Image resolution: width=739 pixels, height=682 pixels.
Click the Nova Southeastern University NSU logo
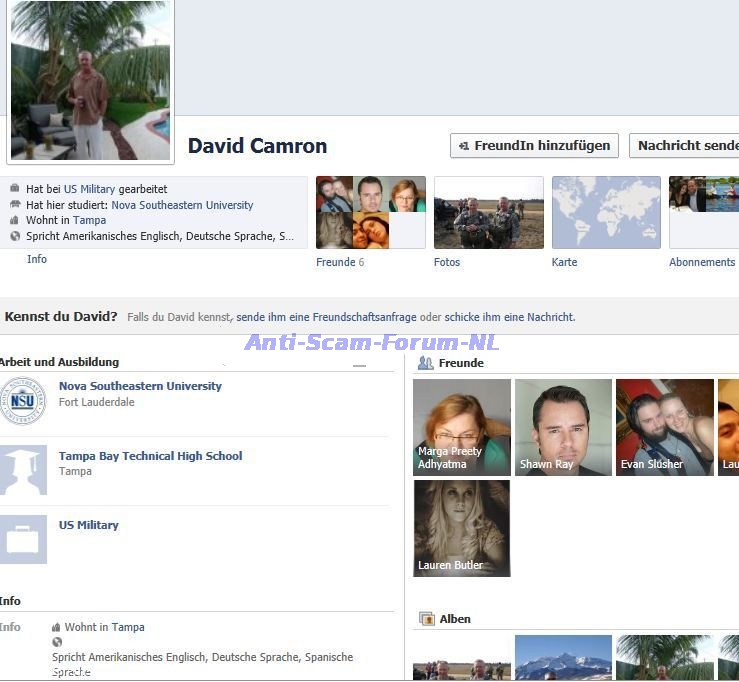pyautogui.click(x=23, y=401)
